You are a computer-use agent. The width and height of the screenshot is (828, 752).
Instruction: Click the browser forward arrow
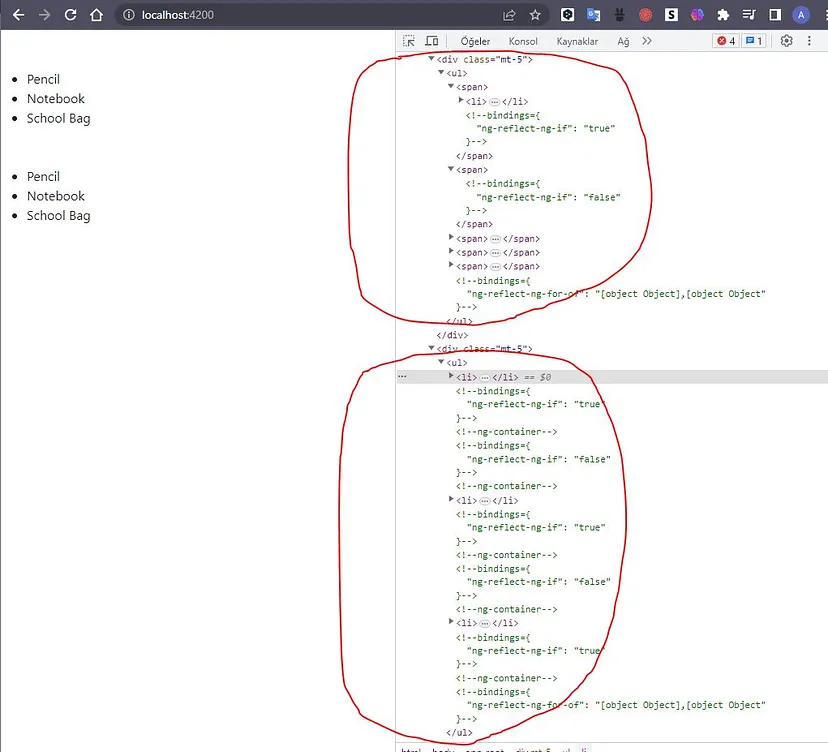(x=44, y=15)
